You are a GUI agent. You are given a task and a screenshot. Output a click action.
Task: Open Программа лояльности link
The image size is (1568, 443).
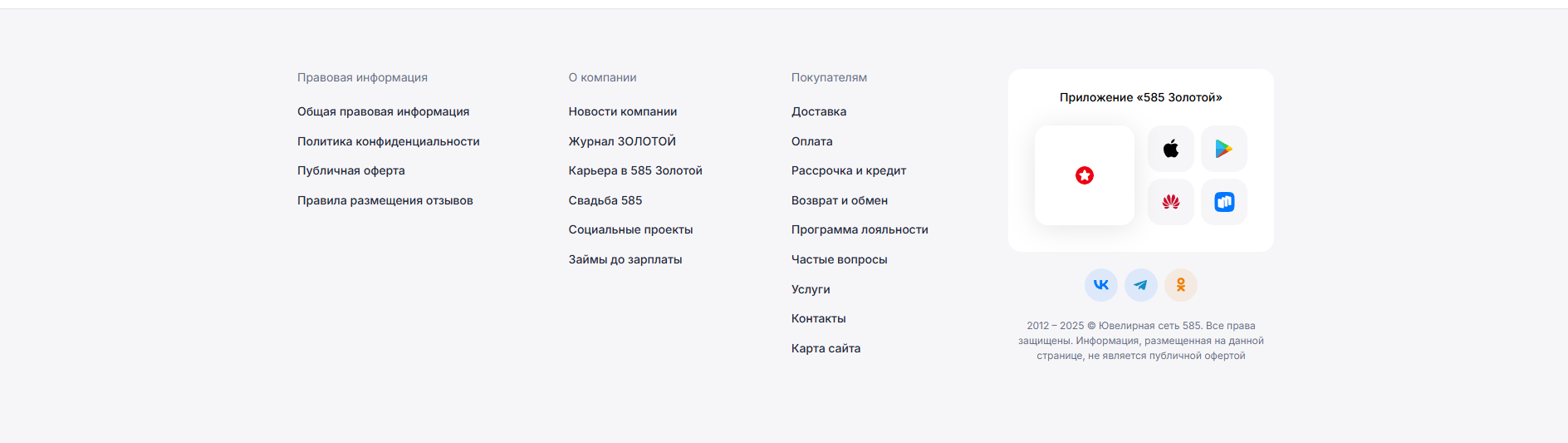(x=860, y=229)
